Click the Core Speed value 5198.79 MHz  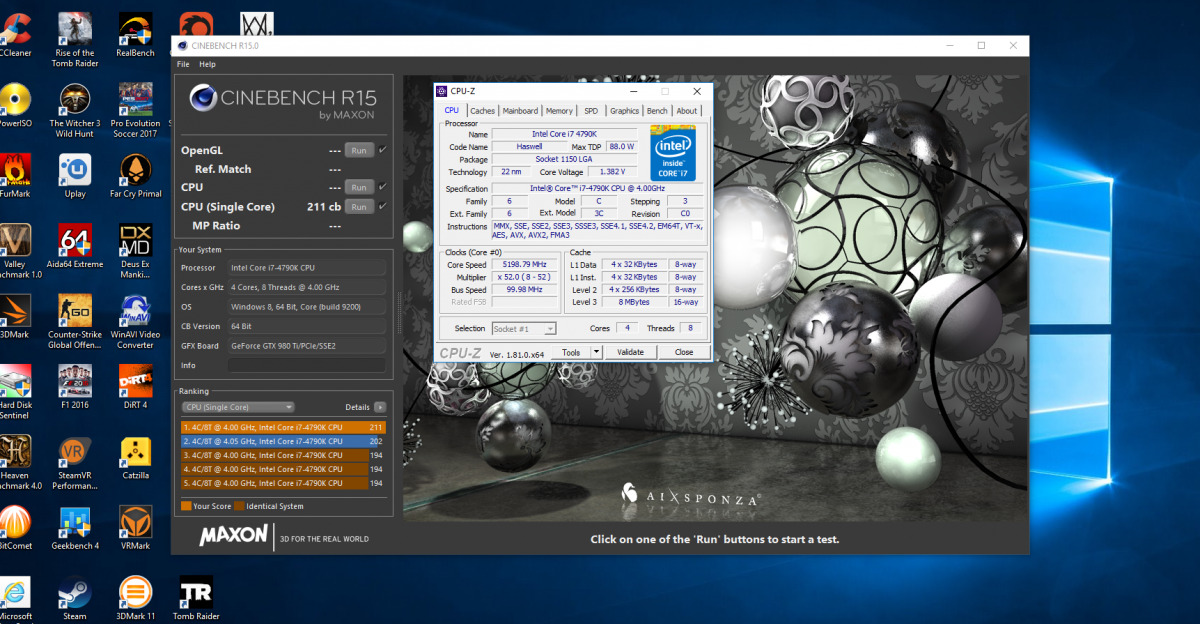525,265
